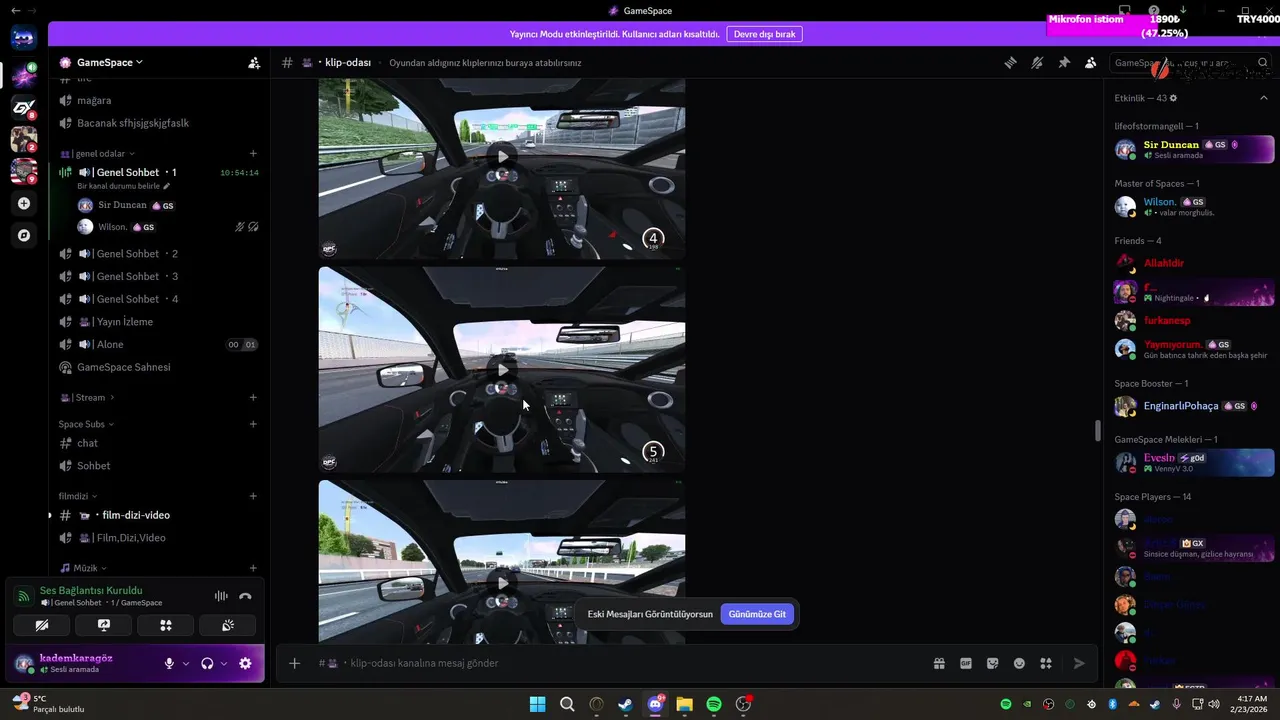Open headphone output options arrow

pos(223,663)
